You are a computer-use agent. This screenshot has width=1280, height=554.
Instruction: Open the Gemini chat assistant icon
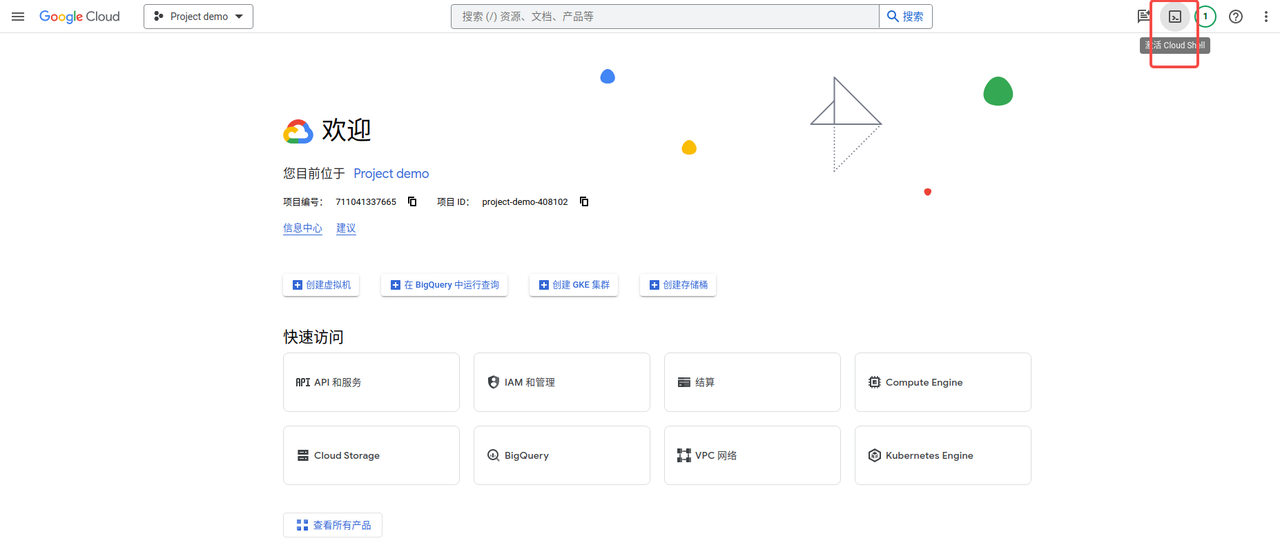pyautogui.click(x=1144, y=17)
